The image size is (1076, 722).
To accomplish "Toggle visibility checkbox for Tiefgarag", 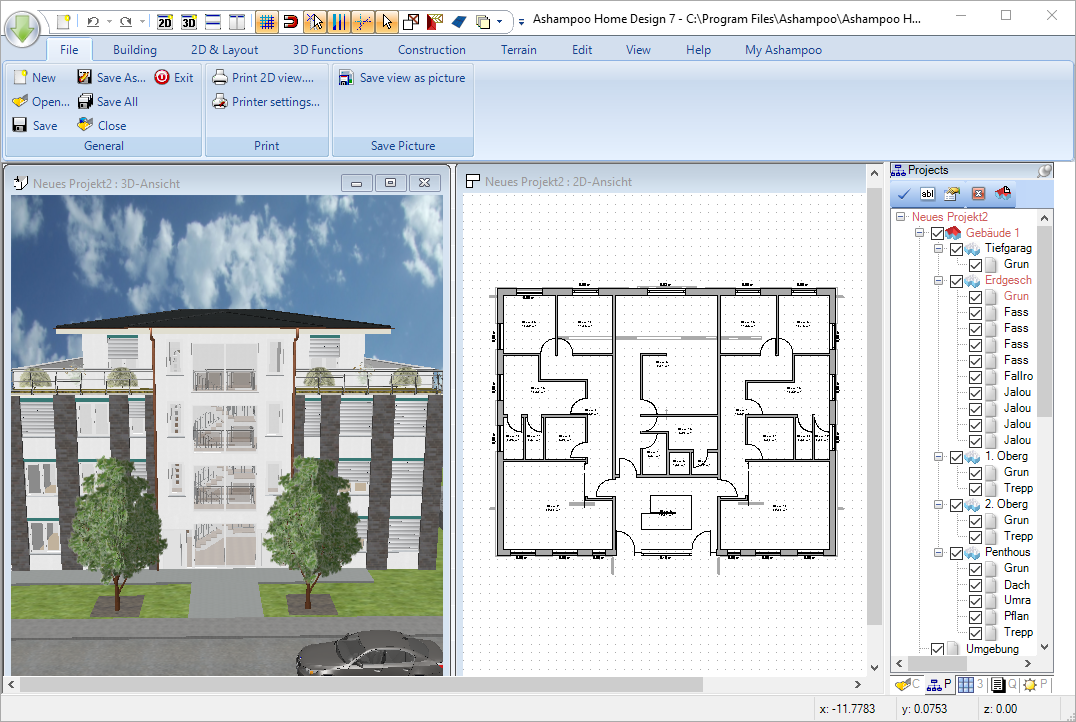I will click(956, 248).
